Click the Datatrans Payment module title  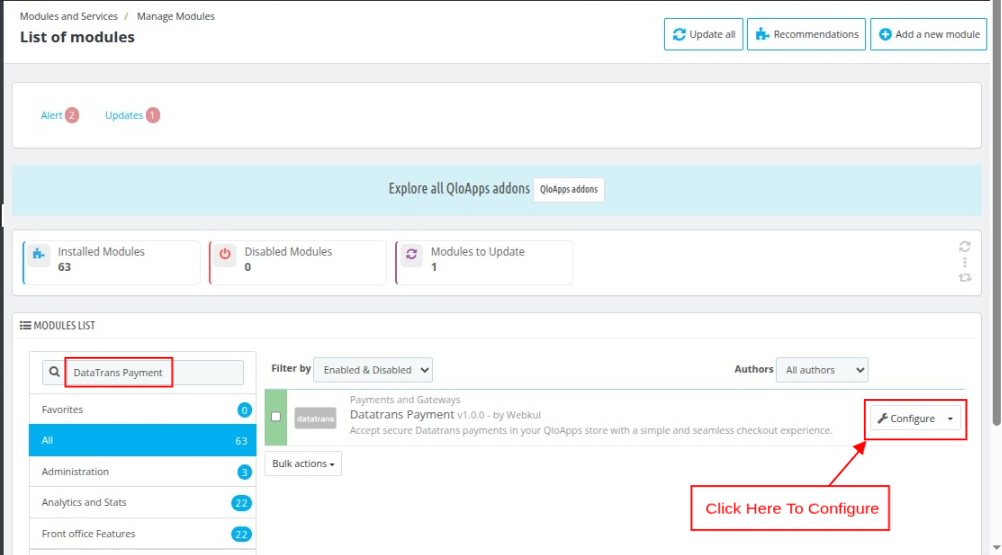coord(402,414)
